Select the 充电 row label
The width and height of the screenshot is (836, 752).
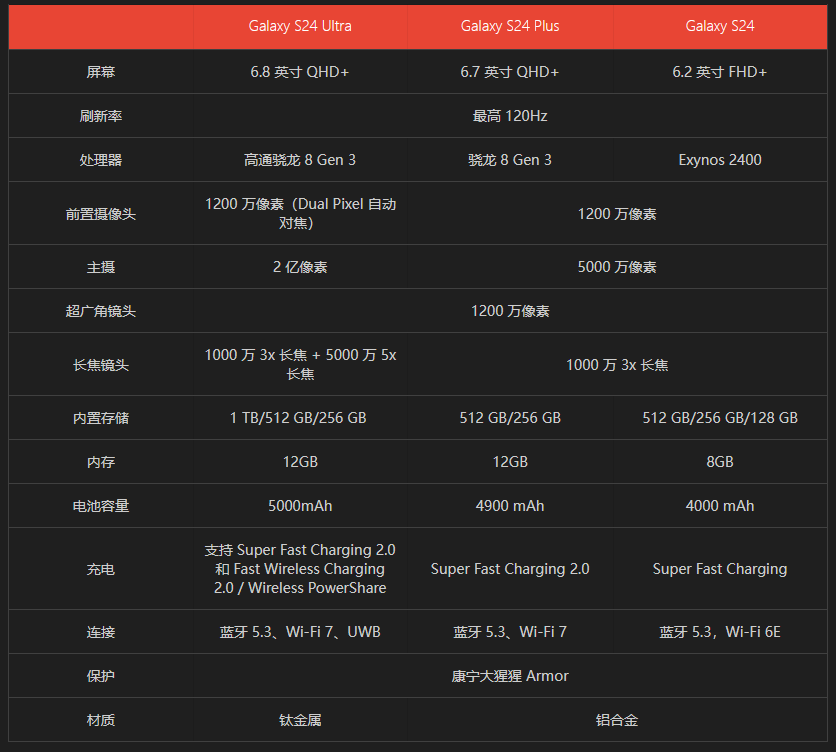point(101,569)
